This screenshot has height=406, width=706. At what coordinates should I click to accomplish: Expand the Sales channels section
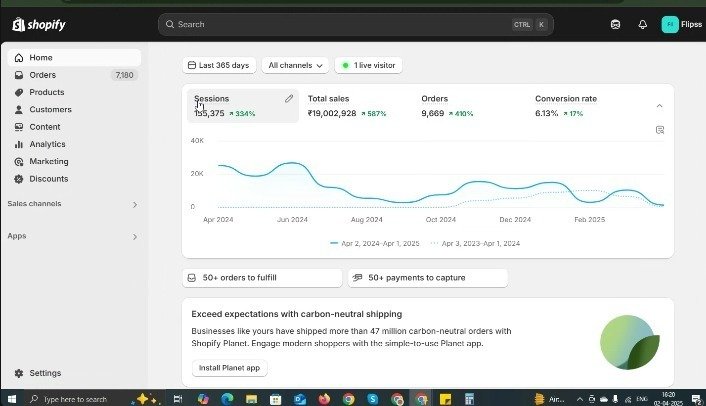(135, 204)
